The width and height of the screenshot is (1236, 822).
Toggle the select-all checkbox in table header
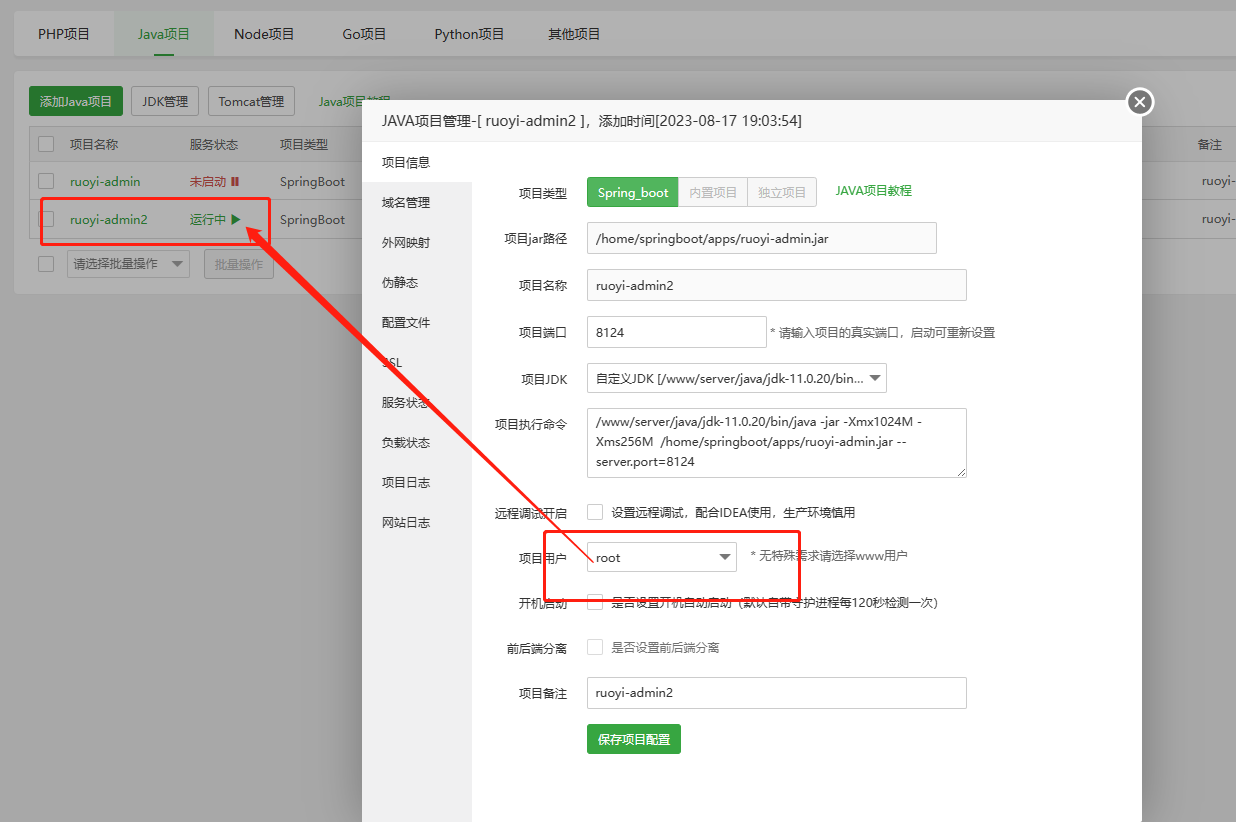click(46, 144)
